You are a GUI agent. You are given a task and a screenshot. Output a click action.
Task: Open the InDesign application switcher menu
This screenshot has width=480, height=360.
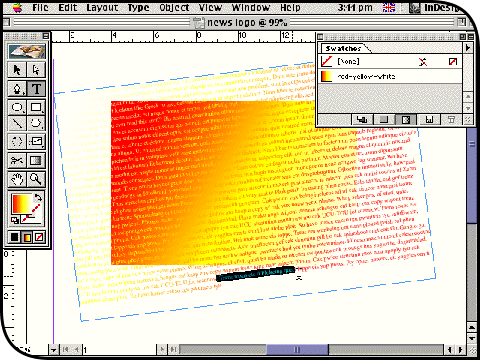point(437,8)
